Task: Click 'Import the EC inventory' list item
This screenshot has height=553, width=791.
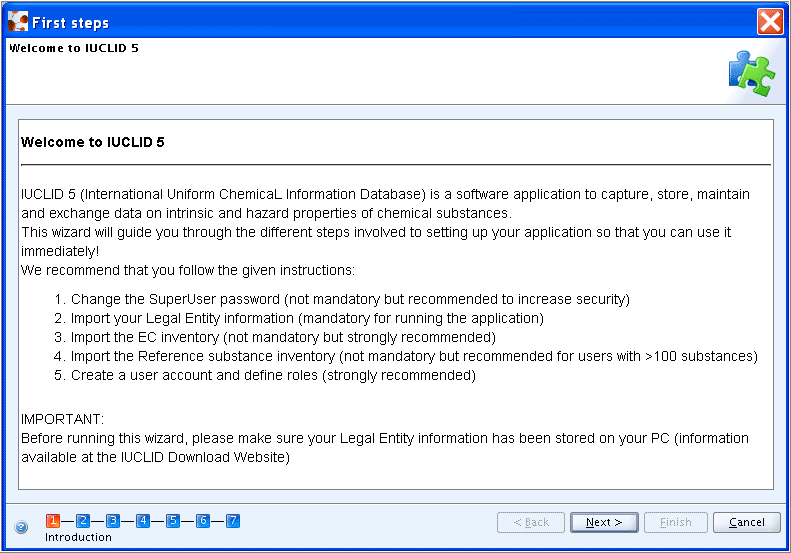Action: 274,337
